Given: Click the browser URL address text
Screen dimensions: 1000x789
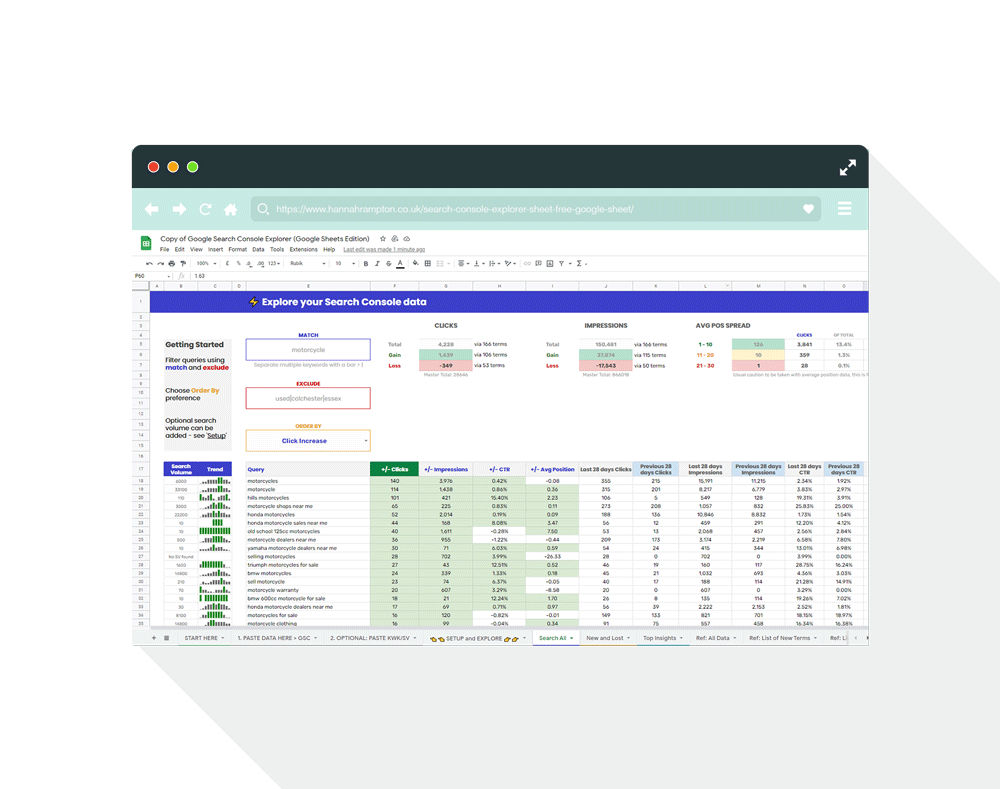Looking at the screenshot, I should [455, 209].
